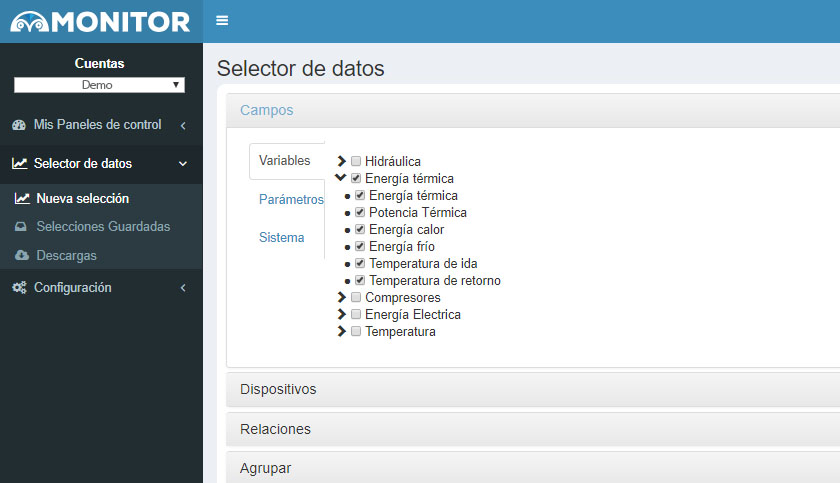Click the dashboard gauge icon beside Mis Paneles de control

point(19,125)
